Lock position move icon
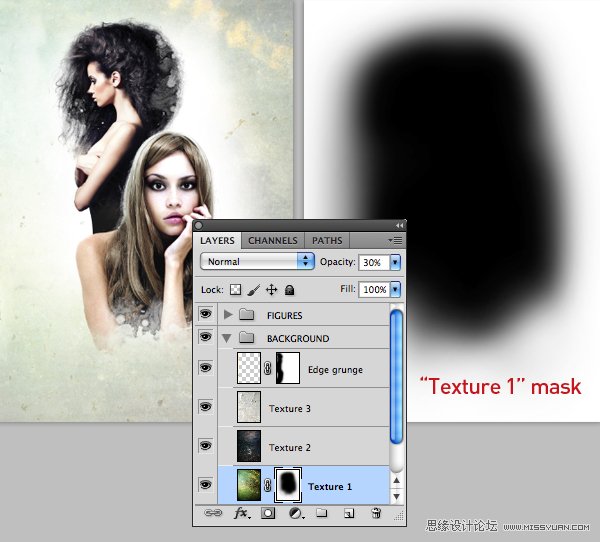This screenshot has width=600, height=542. pyautogui.click(x=271, y=290)
